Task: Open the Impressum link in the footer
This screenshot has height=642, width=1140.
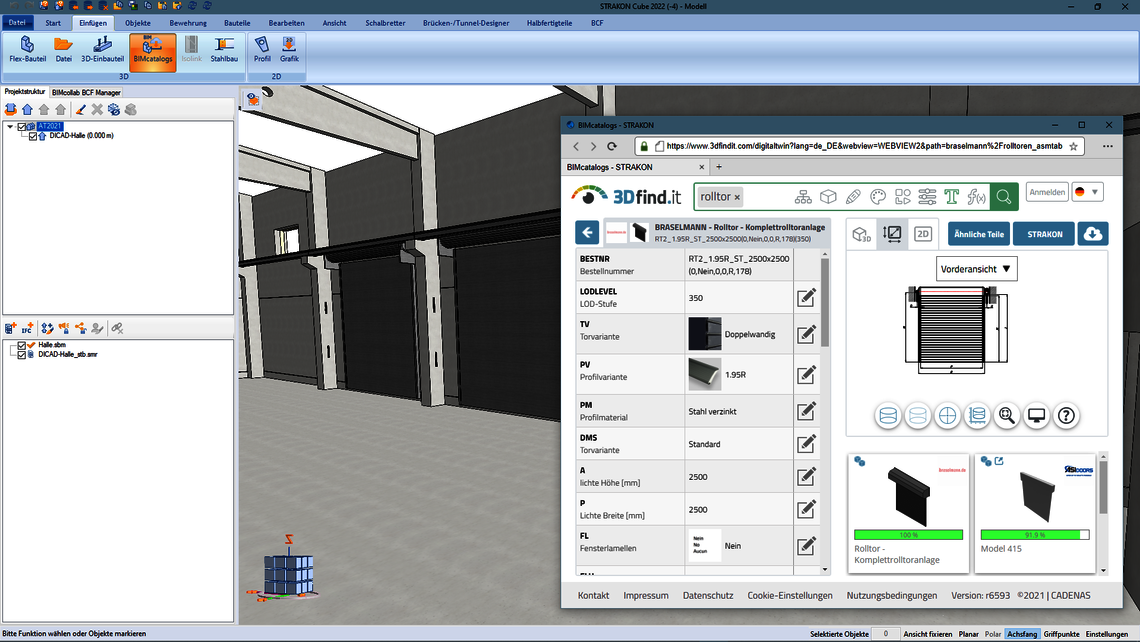Action: tap(646, 595)
